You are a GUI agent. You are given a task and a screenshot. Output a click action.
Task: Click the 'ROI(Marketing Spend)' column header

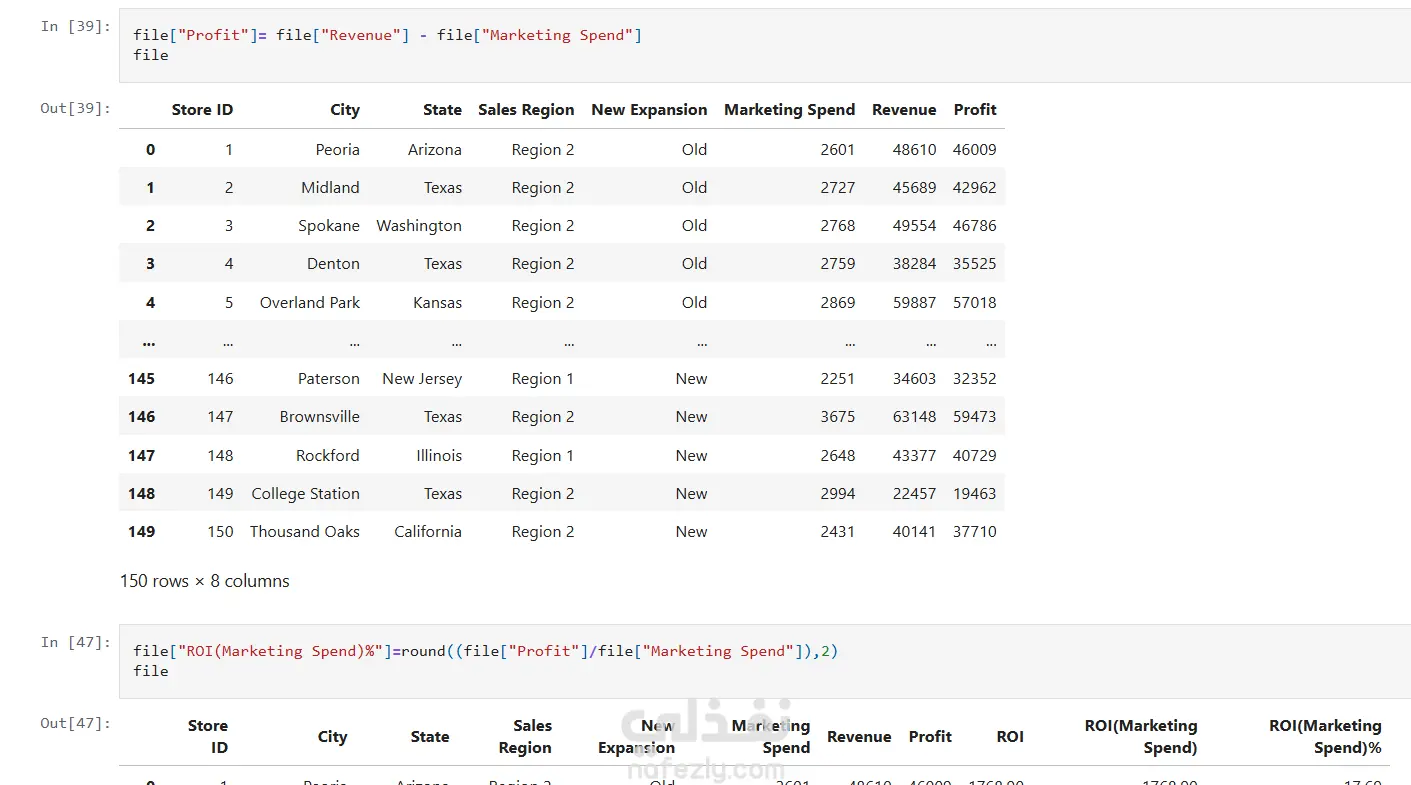click(x=1141, y=737)
